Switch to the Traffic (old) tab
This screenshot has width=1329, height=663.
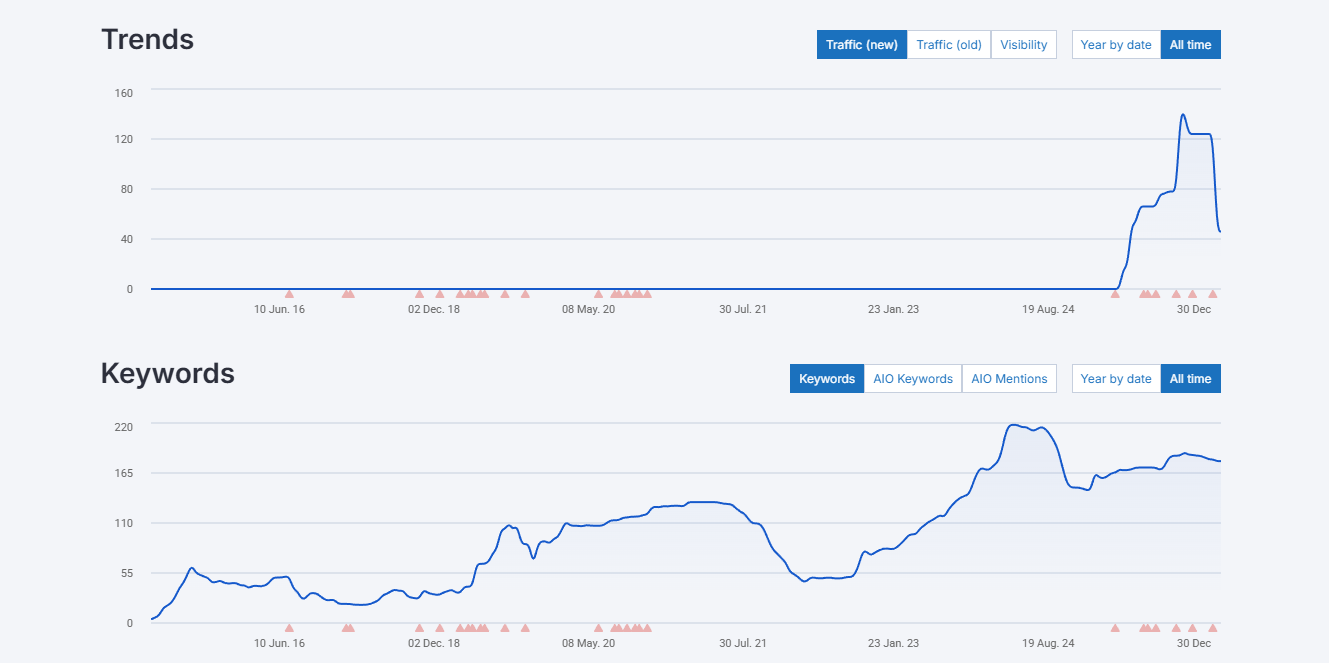coord(948,45)
